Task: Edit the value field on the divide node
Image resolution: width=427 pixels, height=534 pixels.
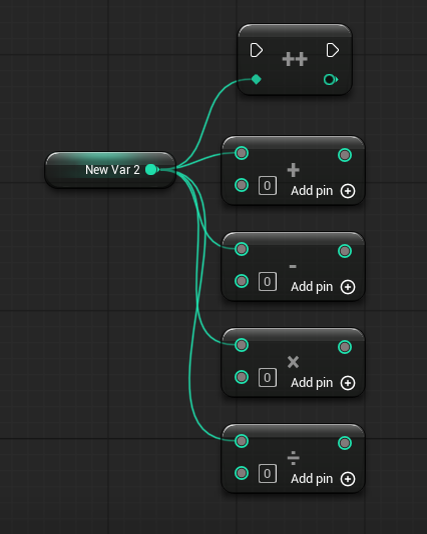Action: click(267, 474)
